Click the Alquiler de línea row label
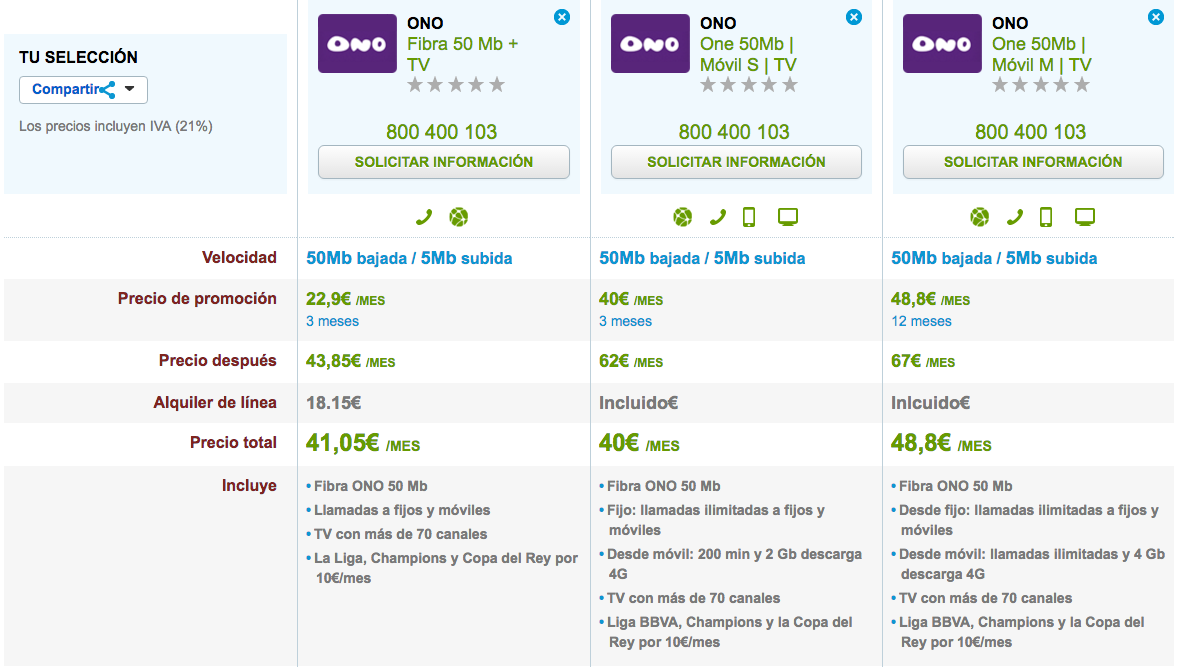The width and height of the screenshot is (1177, 667). (x=215, y=403)
